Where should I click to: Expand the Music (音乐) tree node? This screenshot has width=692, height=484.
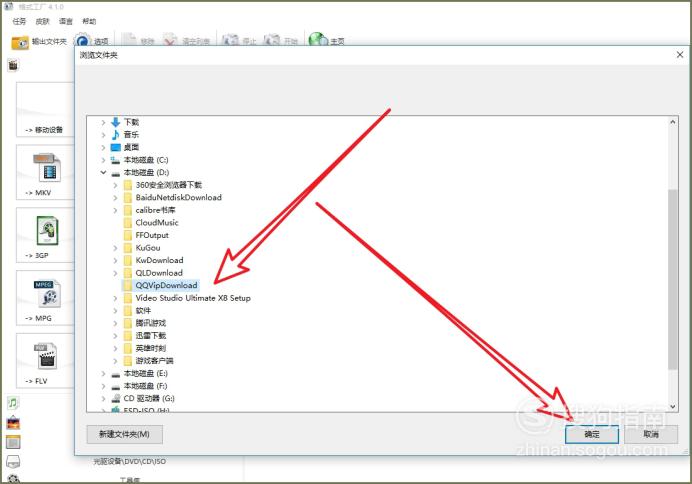click(103, 135)
